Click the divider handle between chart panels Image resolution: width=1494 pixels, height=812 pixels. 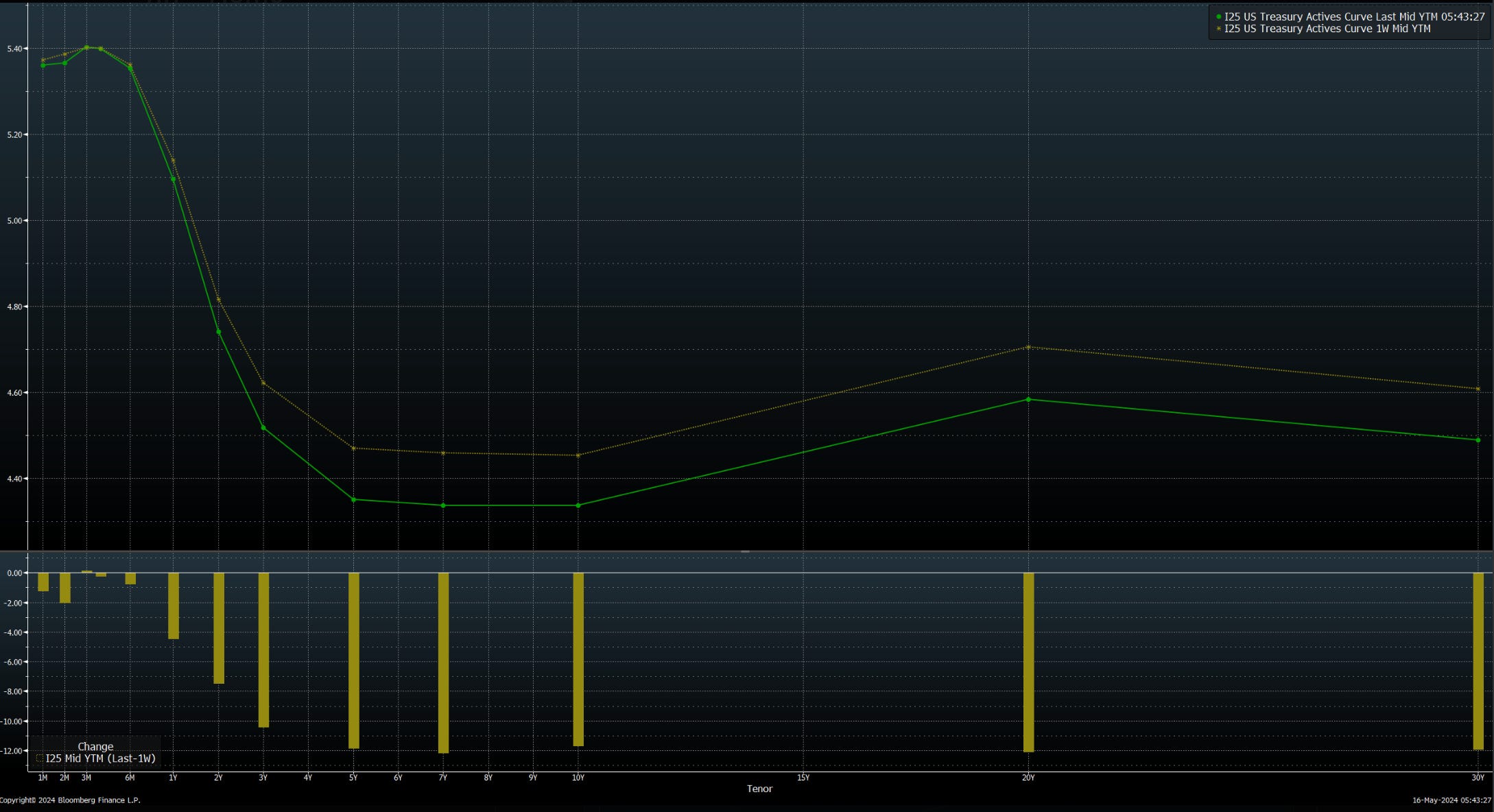[x=745, y=551]
